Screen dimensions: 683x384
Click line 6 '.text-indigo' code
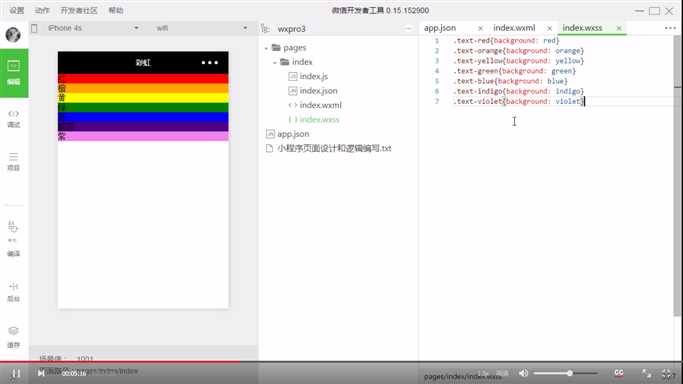518,91
